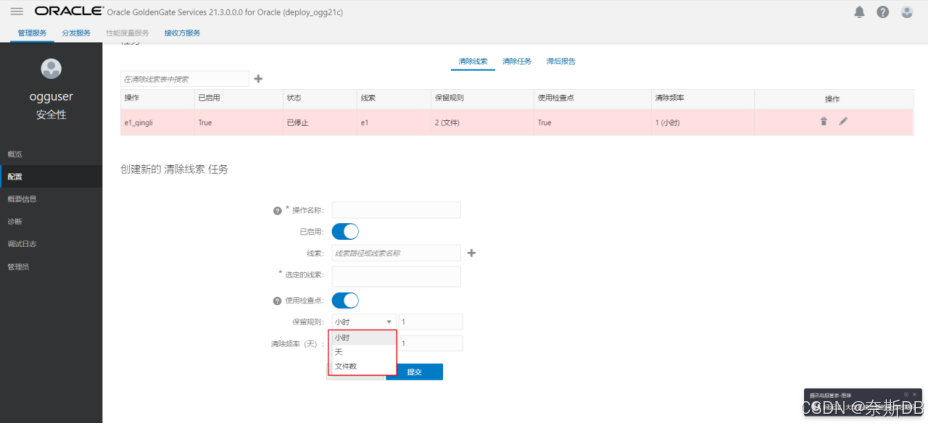Screen dimensions: 928x424
Task: Select 天 from the dropdown list
Action: pyautogui.click(x=339, y=352)
